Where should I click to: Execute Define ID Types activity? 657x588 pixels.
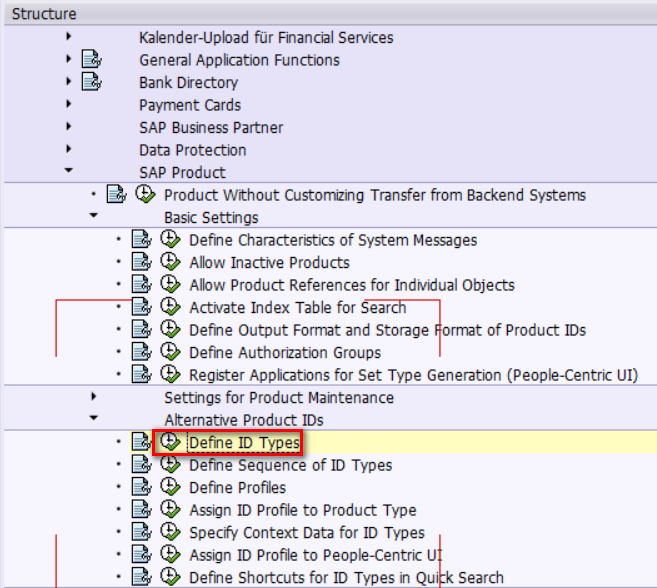(170, 442)
